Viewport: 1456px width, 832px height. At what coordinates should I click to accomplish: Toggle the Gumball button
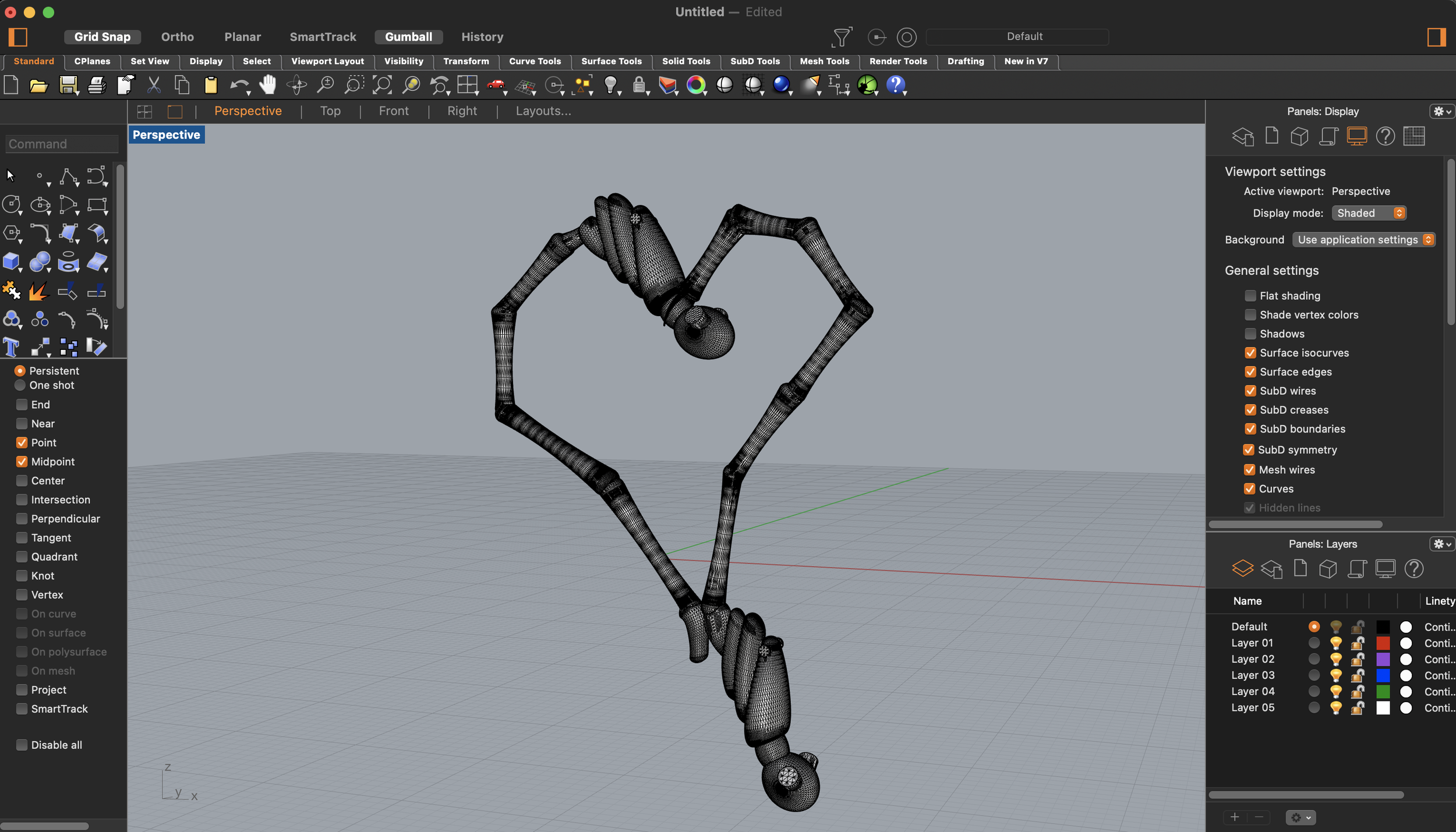point(408,37)
